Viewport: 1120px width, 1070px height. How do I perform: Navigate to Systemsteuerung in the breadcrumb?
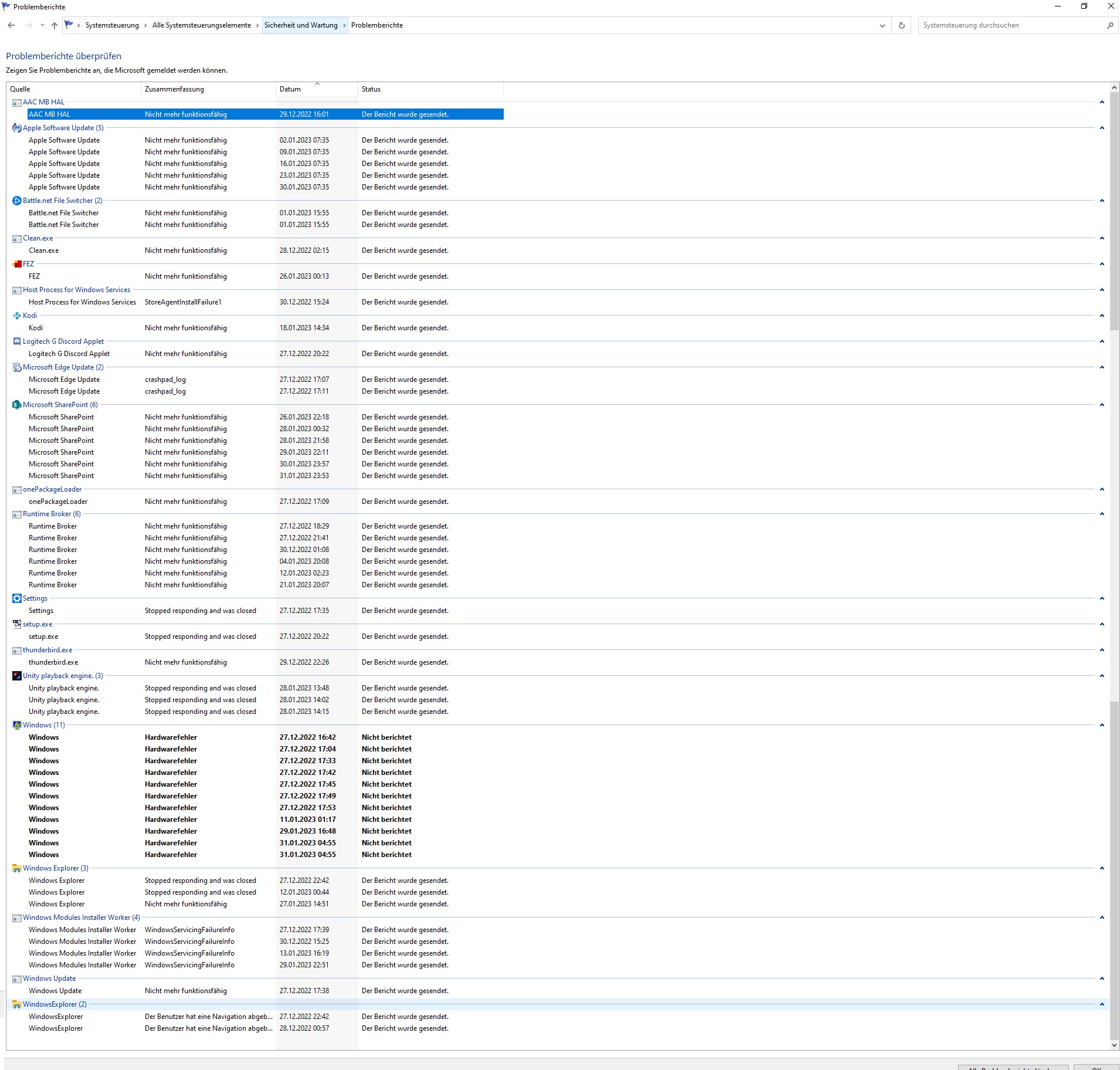[112, 25]
